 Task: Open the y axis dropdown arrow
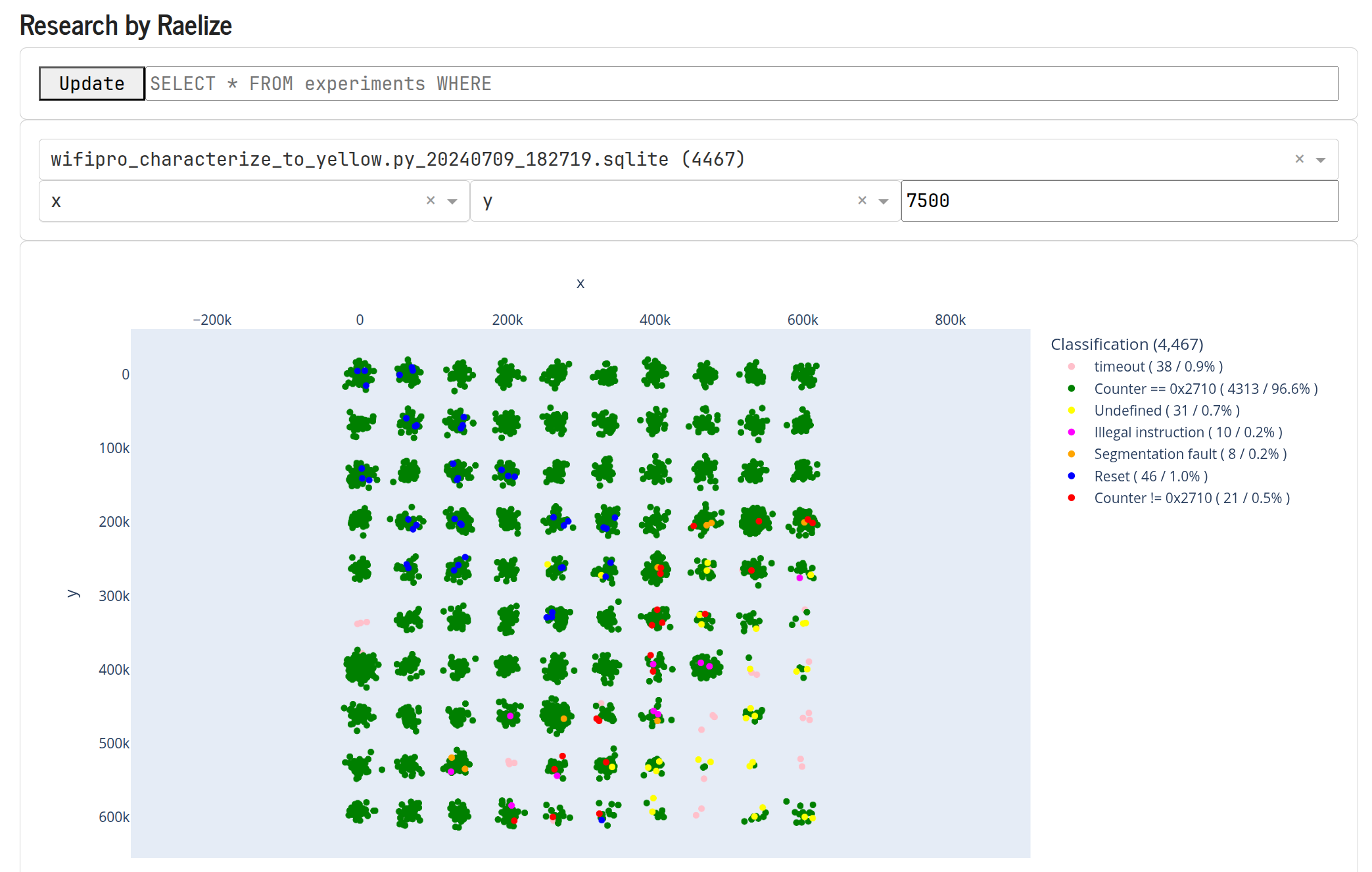(884, 201)
